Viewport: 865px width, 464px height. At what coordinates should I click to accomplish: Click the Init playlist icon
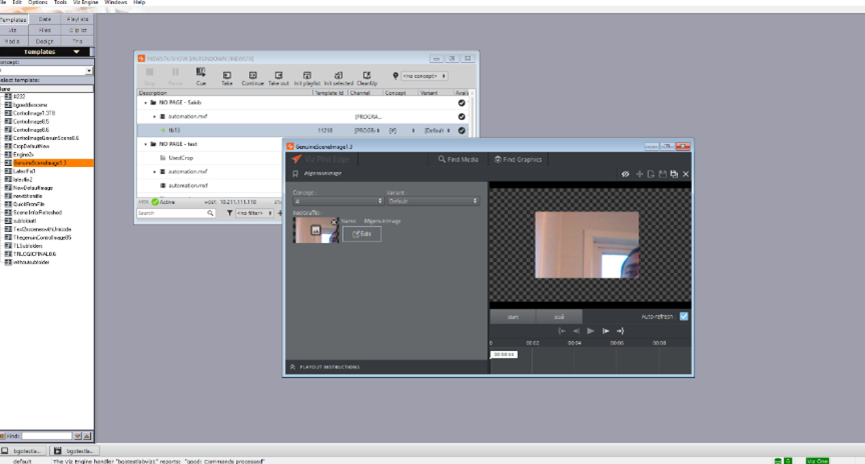[x=308, y=76]
